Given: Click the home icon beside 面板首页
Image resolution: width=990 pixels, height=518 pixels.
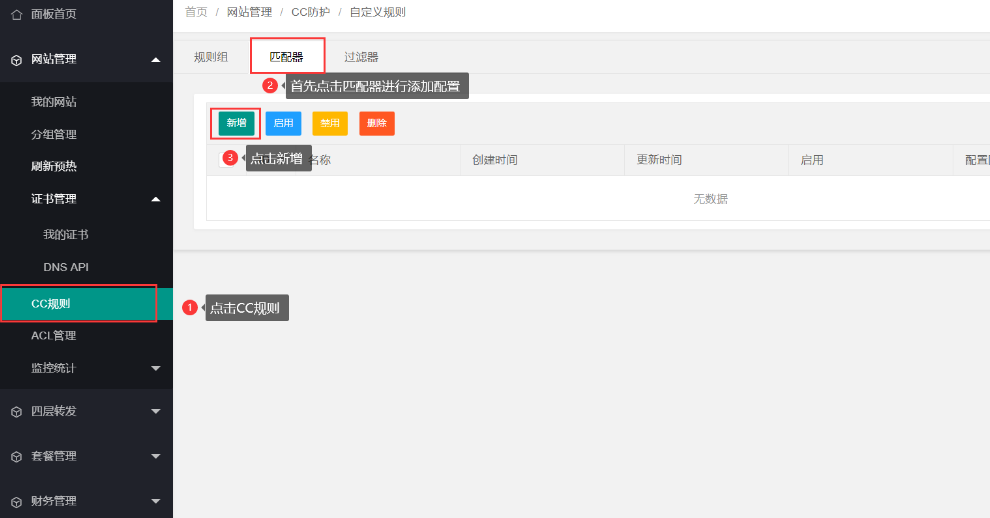Looking at the screenshot, I should point(16,15).
